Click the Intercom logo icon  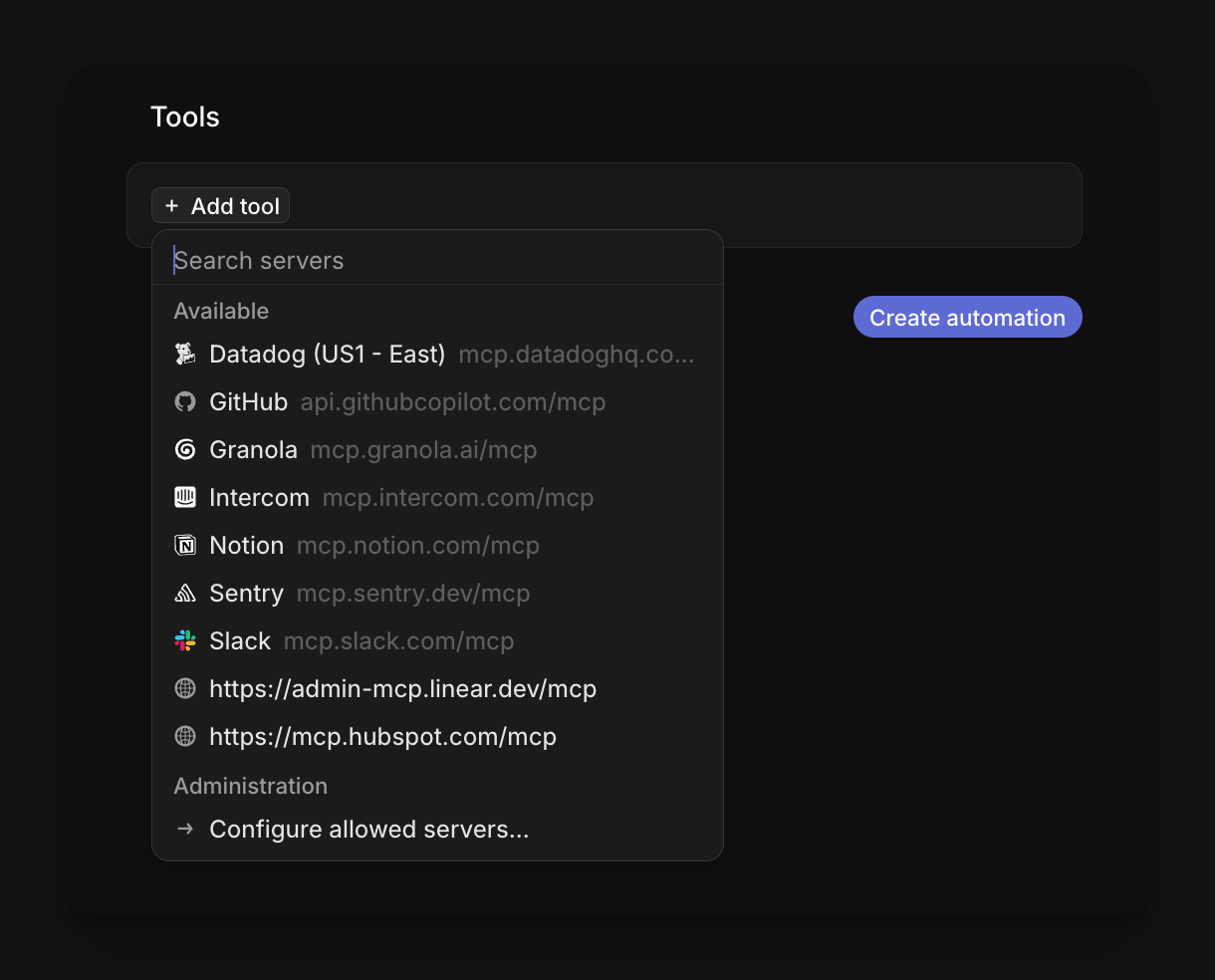coord(185,498)
